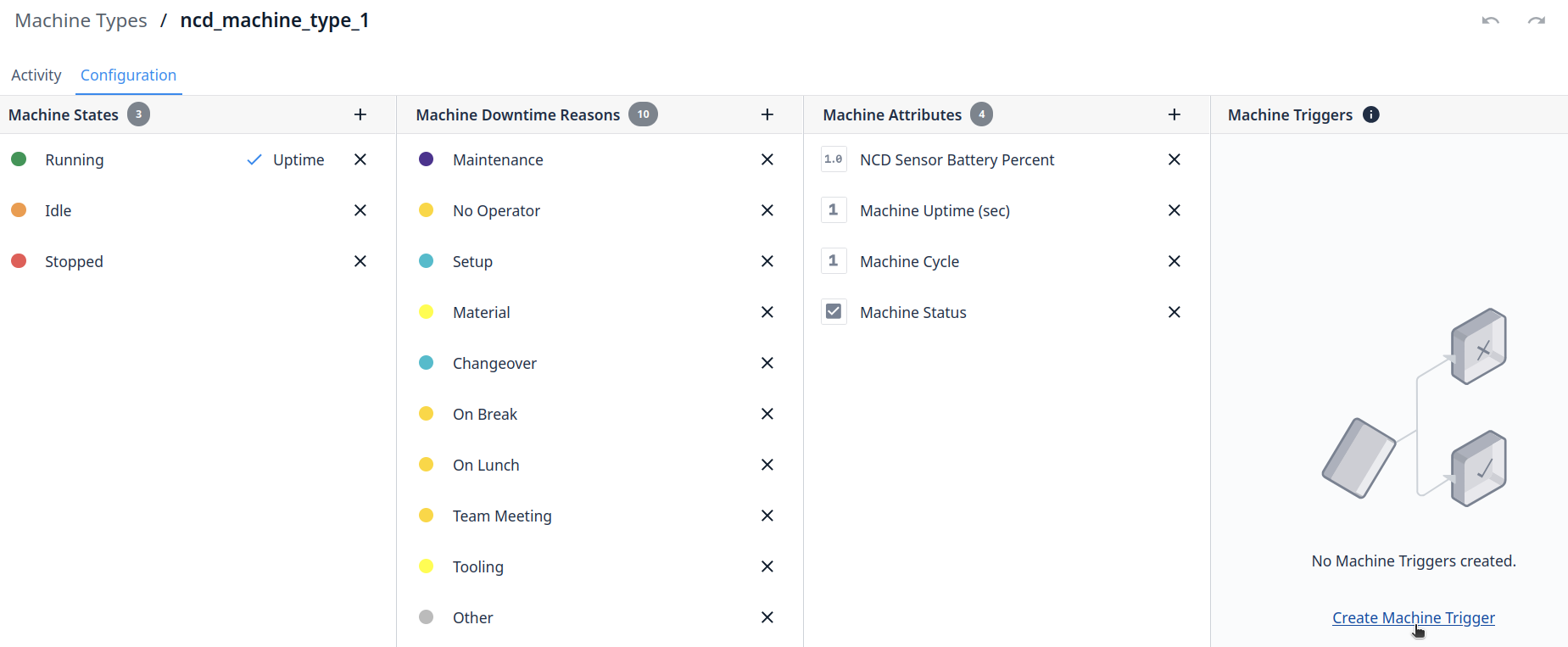Open the Machine Triggers info icon
This screenshot has height=647, width=1568.
click(x=1371, y=114)
